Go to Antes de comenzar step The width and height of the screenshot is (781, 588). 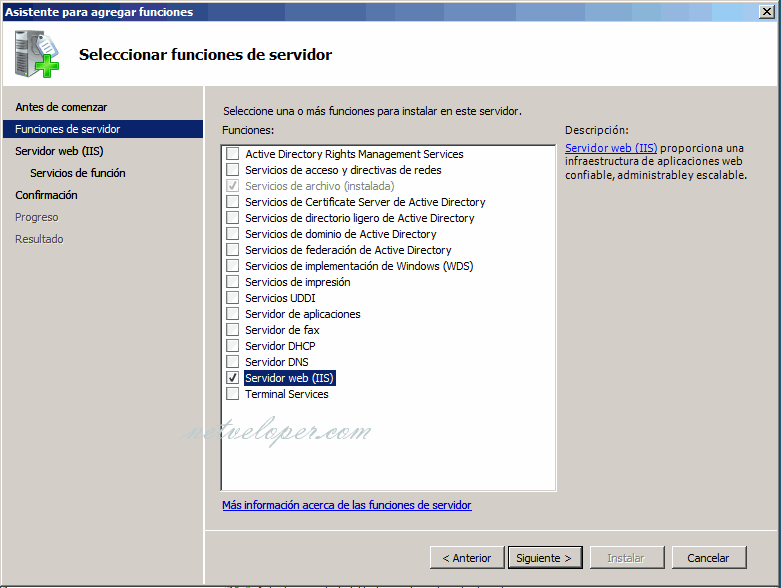click(61, 107)
